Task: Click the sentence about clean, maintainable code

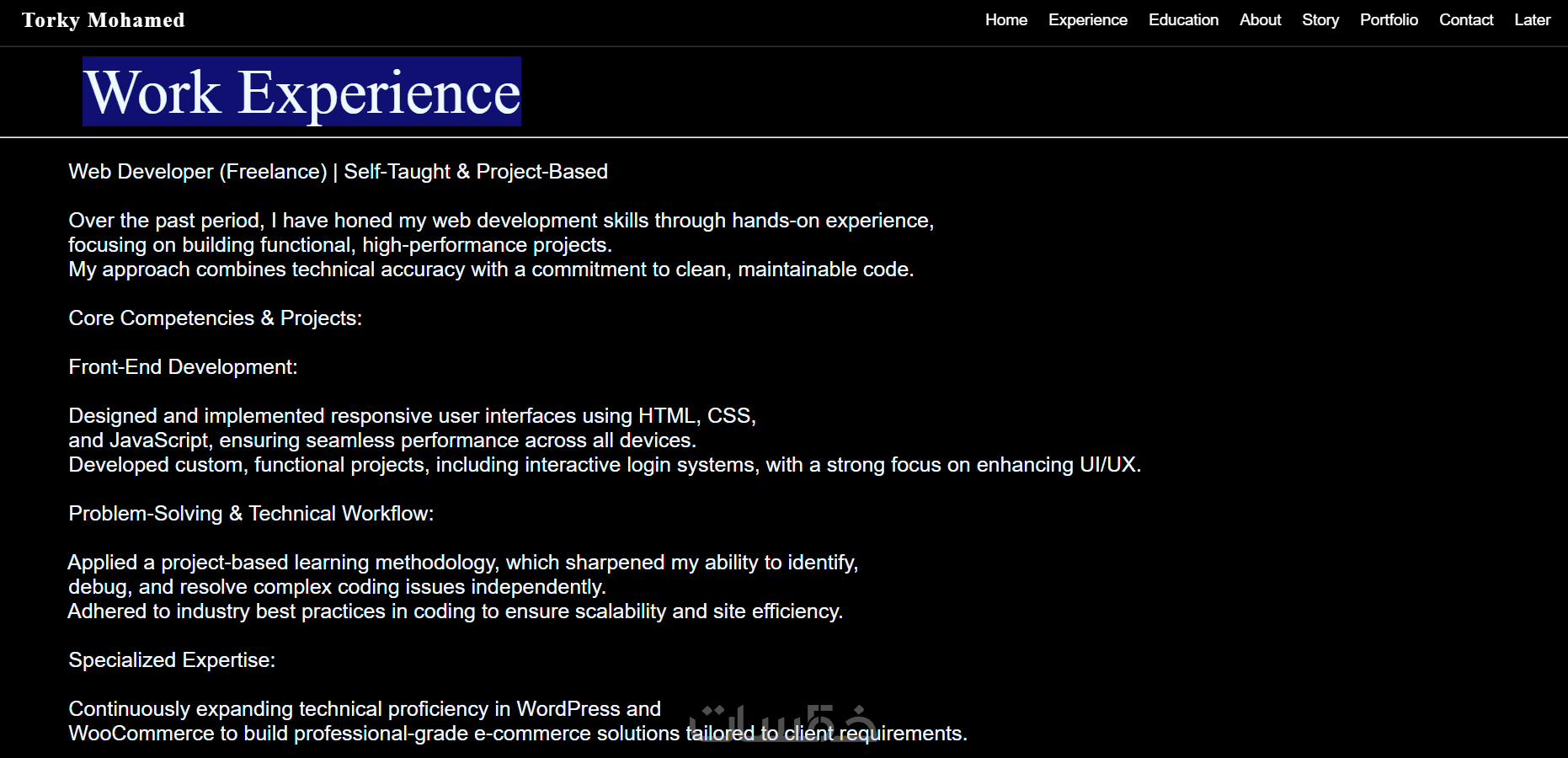Action: click(491, 270)
